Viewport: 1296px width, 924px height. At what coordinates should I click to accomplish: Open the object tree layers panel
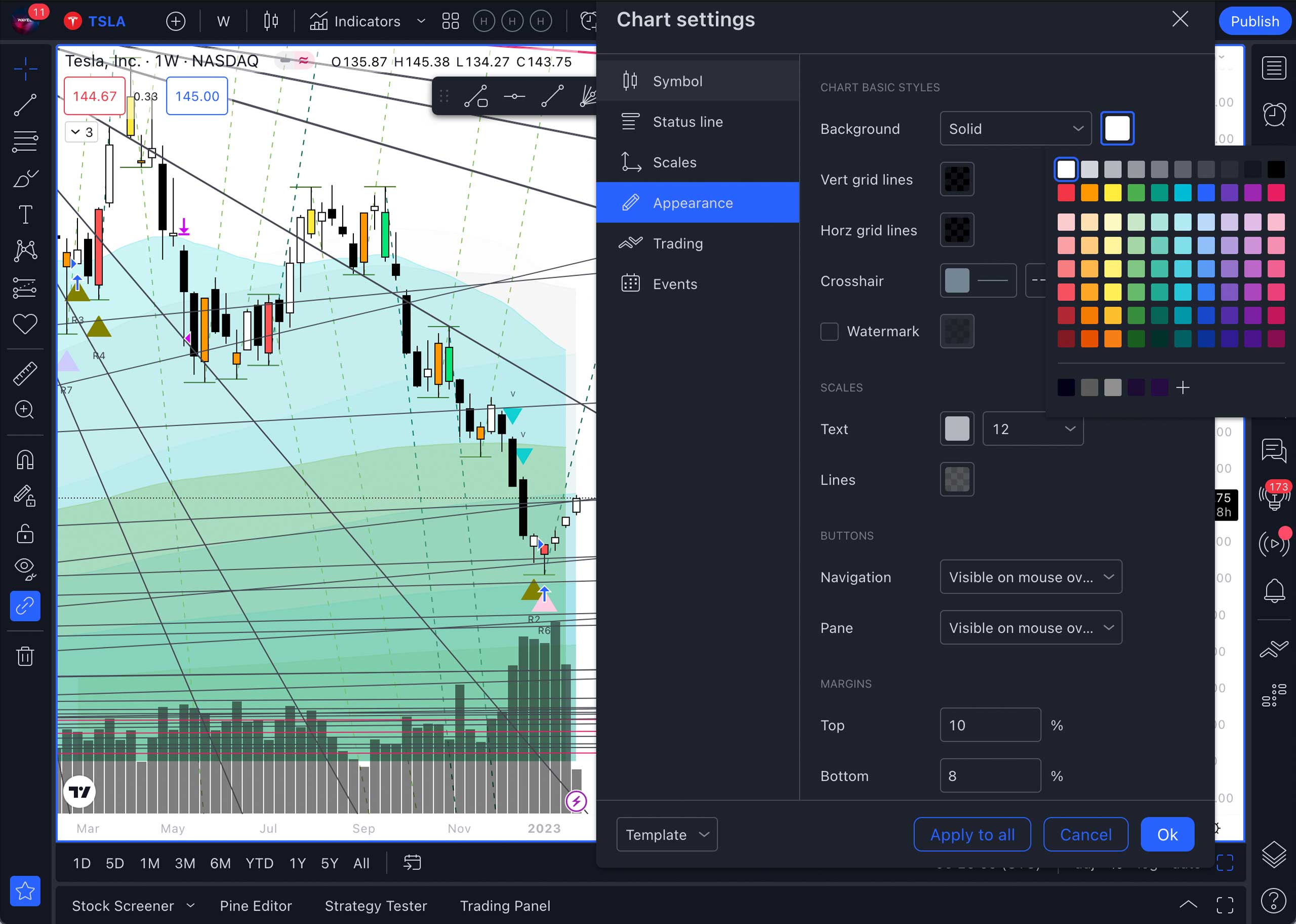click(1274, 854)
